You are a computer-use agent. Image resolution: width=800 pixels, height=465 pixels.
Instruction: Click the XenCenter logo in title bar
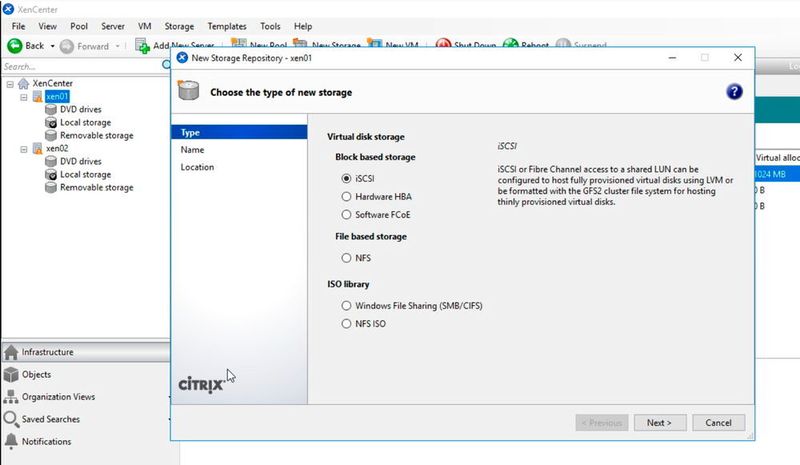tap(8, 9)
